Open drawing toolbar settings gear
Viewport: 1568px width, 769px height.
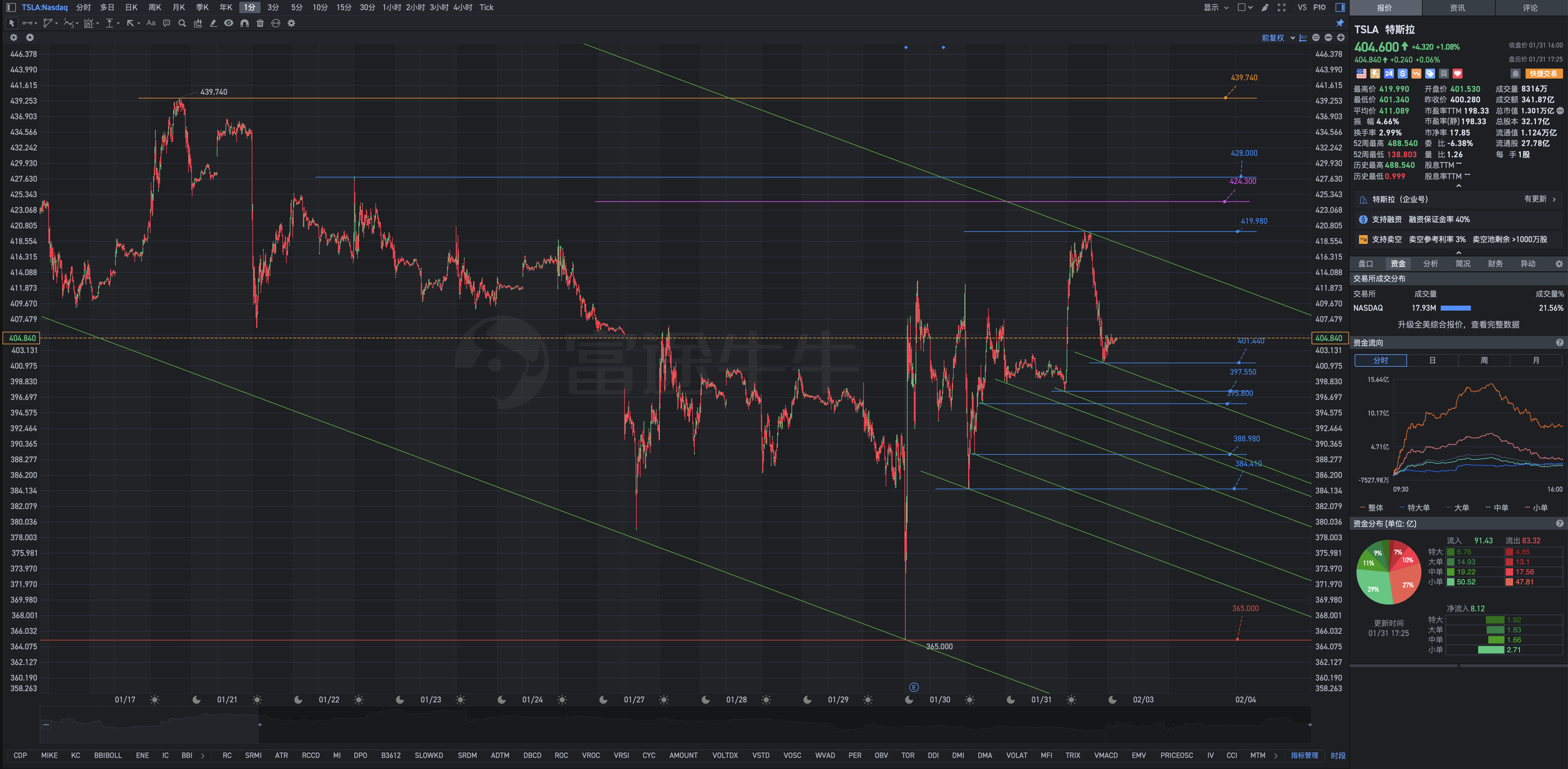(x=292, y=23)
